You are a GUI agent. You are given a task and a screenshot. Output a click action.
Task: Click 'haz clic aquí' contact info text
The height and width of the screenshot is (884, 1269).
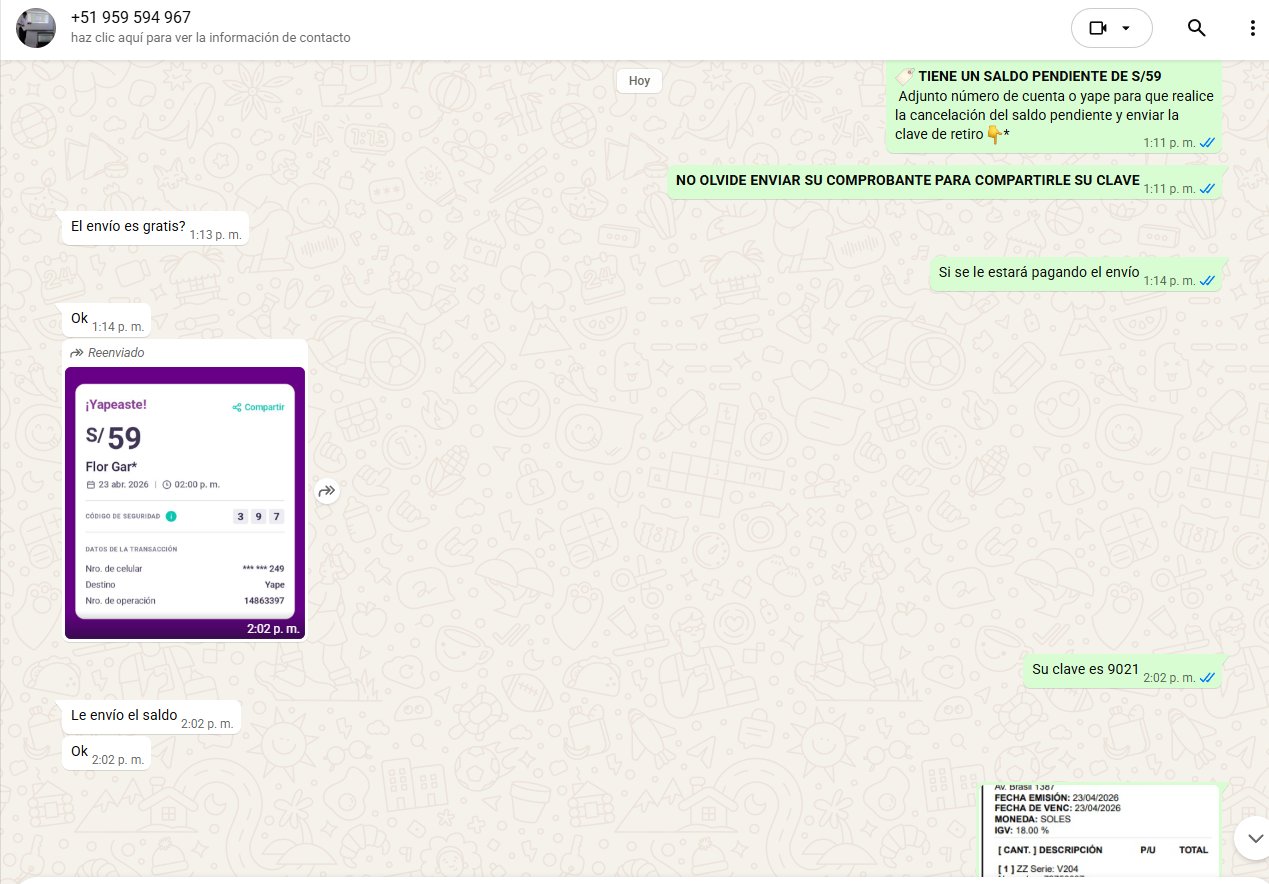[x=210, y=38]
